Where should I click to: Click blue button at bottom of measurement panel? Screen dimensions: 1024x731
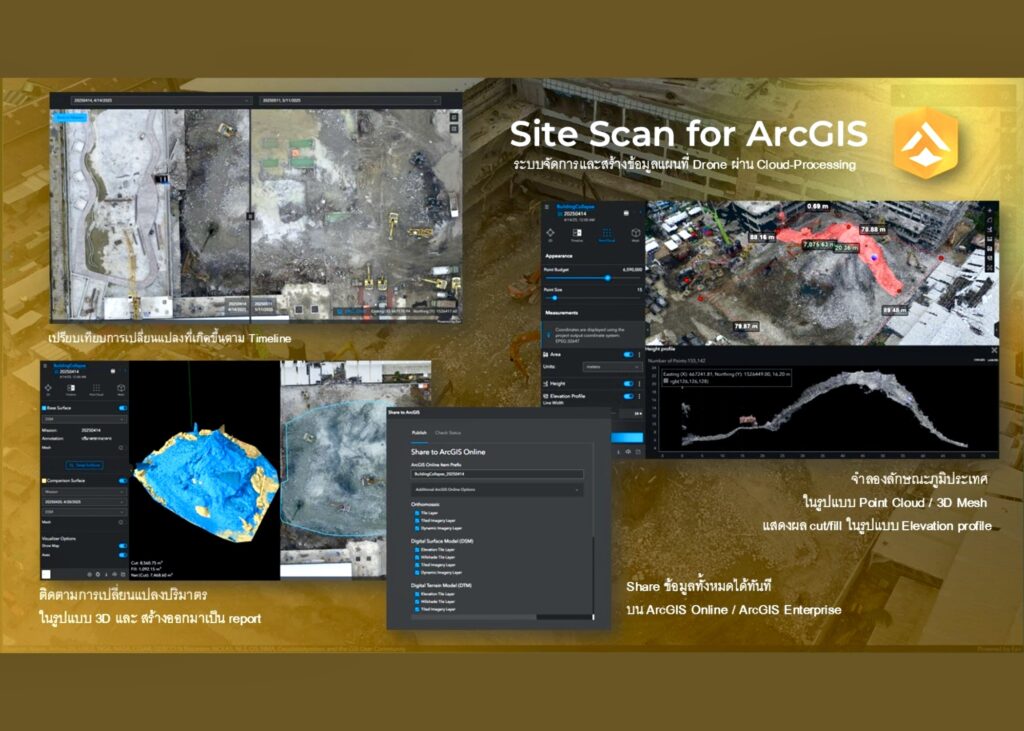point(626,437)
